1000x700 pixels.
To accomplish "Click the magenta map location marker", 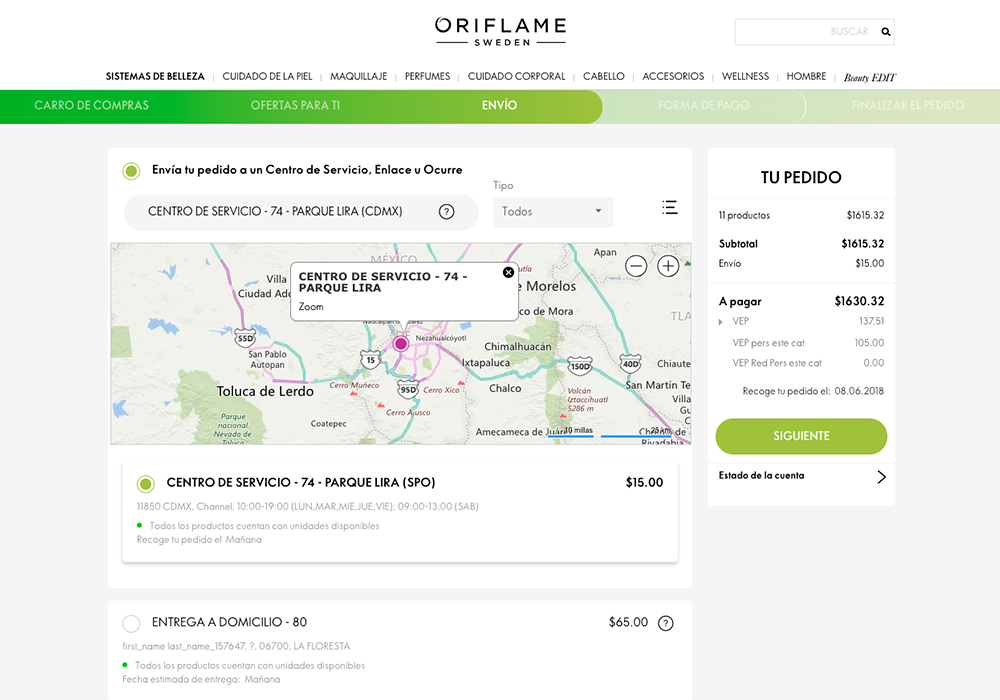I will pyautogui.click(x=401, y=343).
